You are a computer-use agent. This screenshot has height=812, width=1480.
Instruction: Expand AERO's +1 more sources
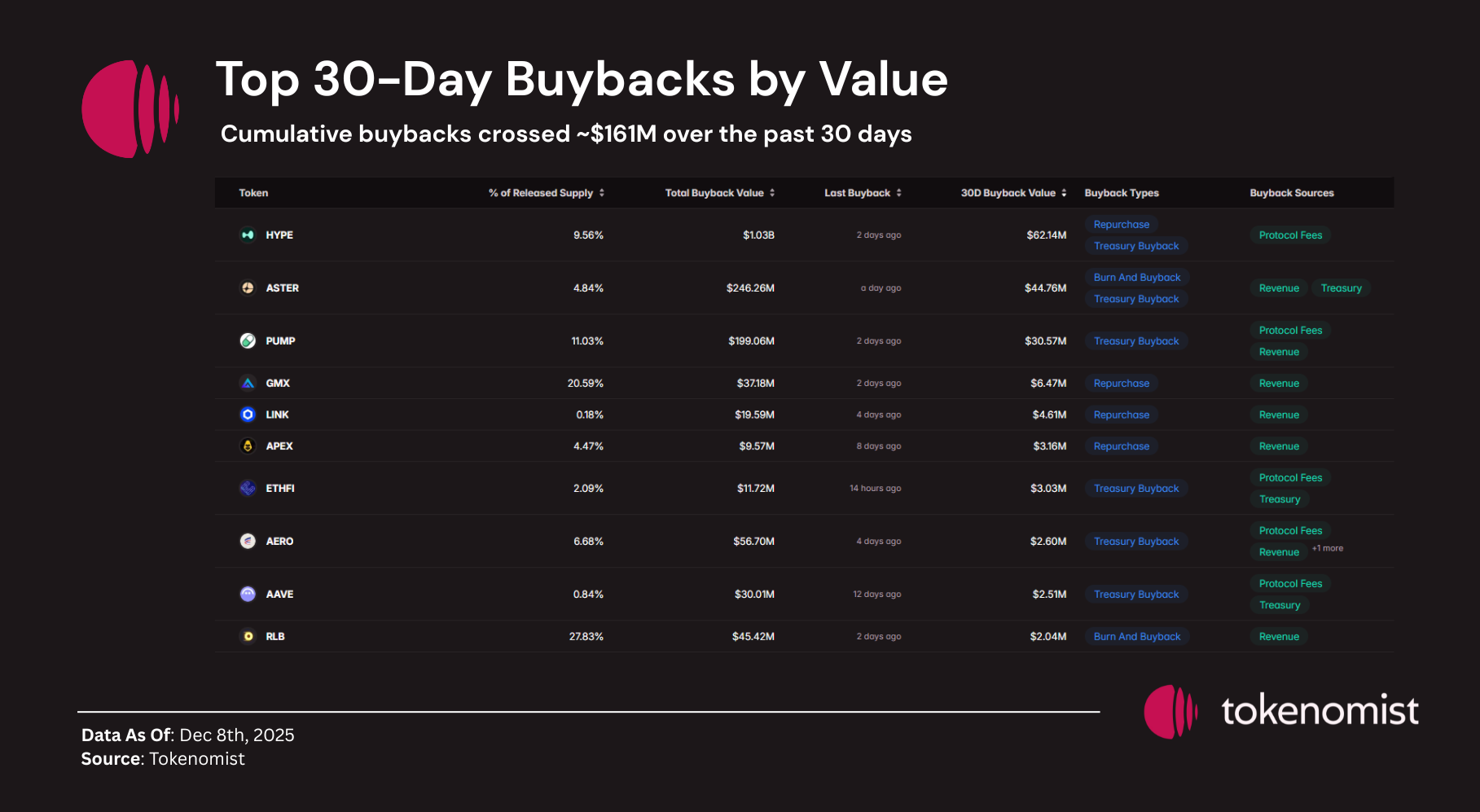pyautogui.click(x=1328, y=548)
